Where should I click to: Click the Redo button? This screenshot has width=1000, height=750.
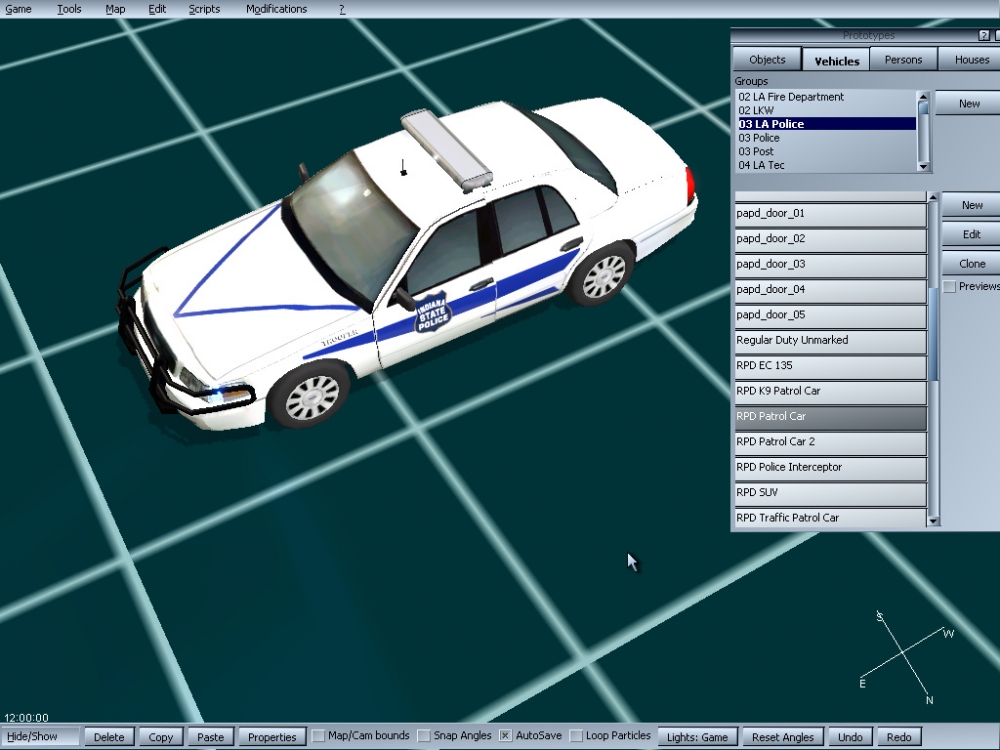pos(899,737)
